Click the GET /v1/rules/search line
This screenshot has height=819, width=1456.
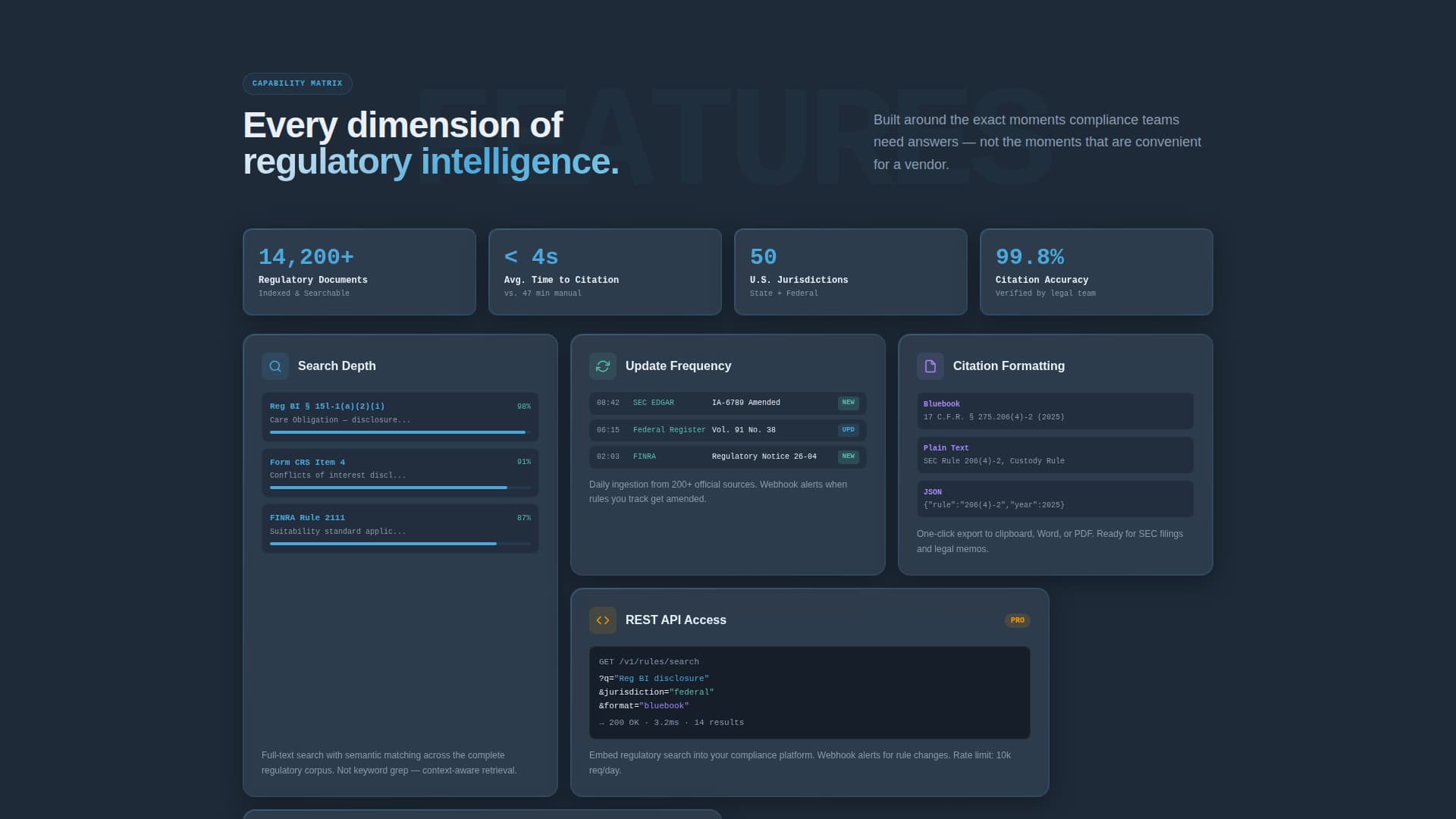coord(649,662)
